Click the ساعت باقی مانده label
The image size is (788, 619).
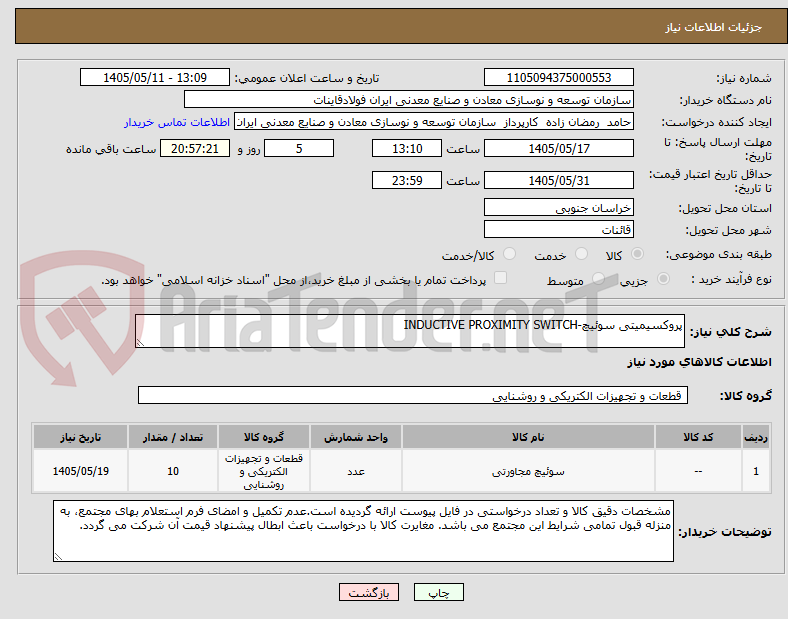point(111,149)
